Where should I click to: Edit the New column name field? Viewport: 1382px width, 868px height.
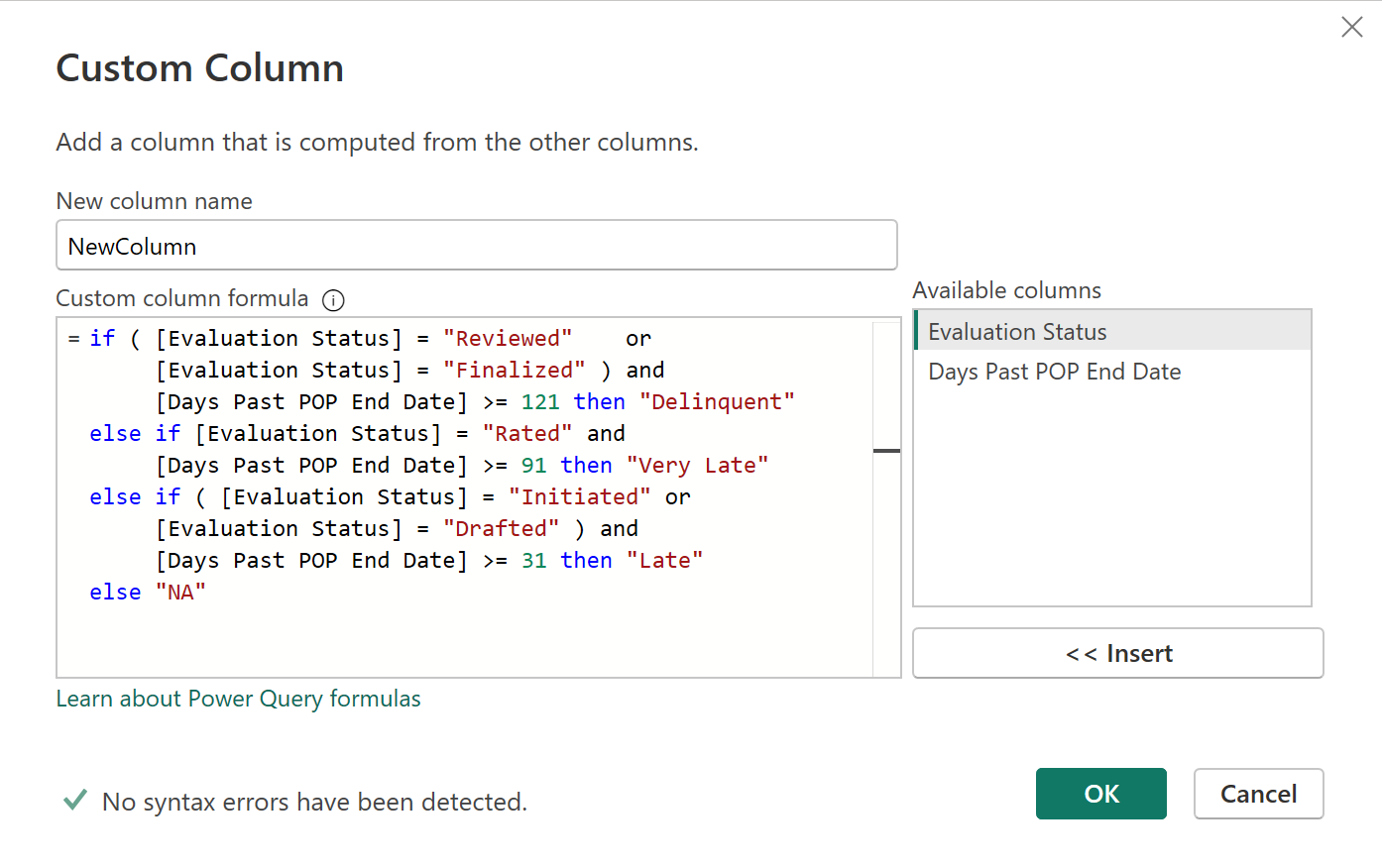coord(477,245)
